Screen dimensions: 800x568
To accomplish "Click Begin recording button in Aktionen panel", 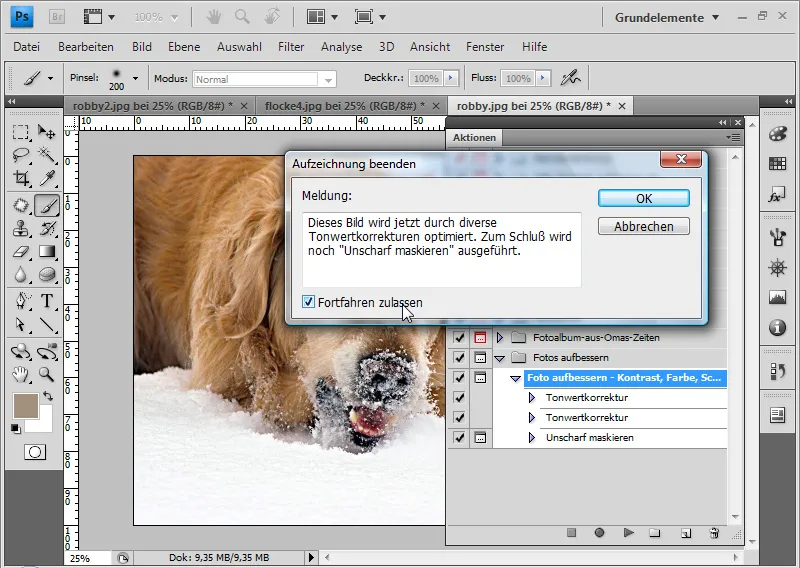I will coord(599,533).
